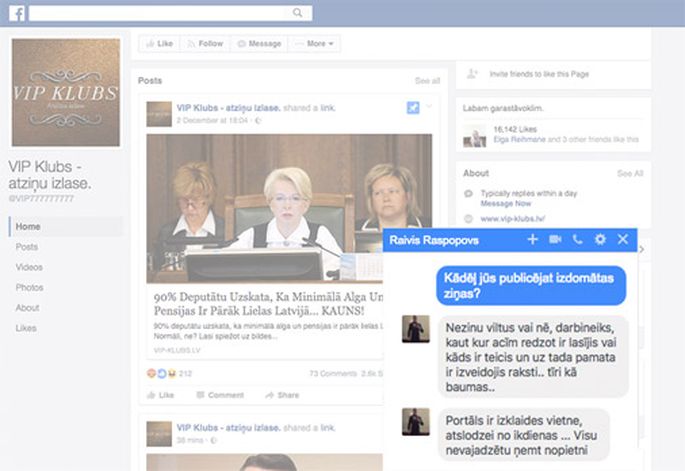The image size is (685, 471).
Task: Click friend photo in likes panel
Action: click(x=475, y=135)
